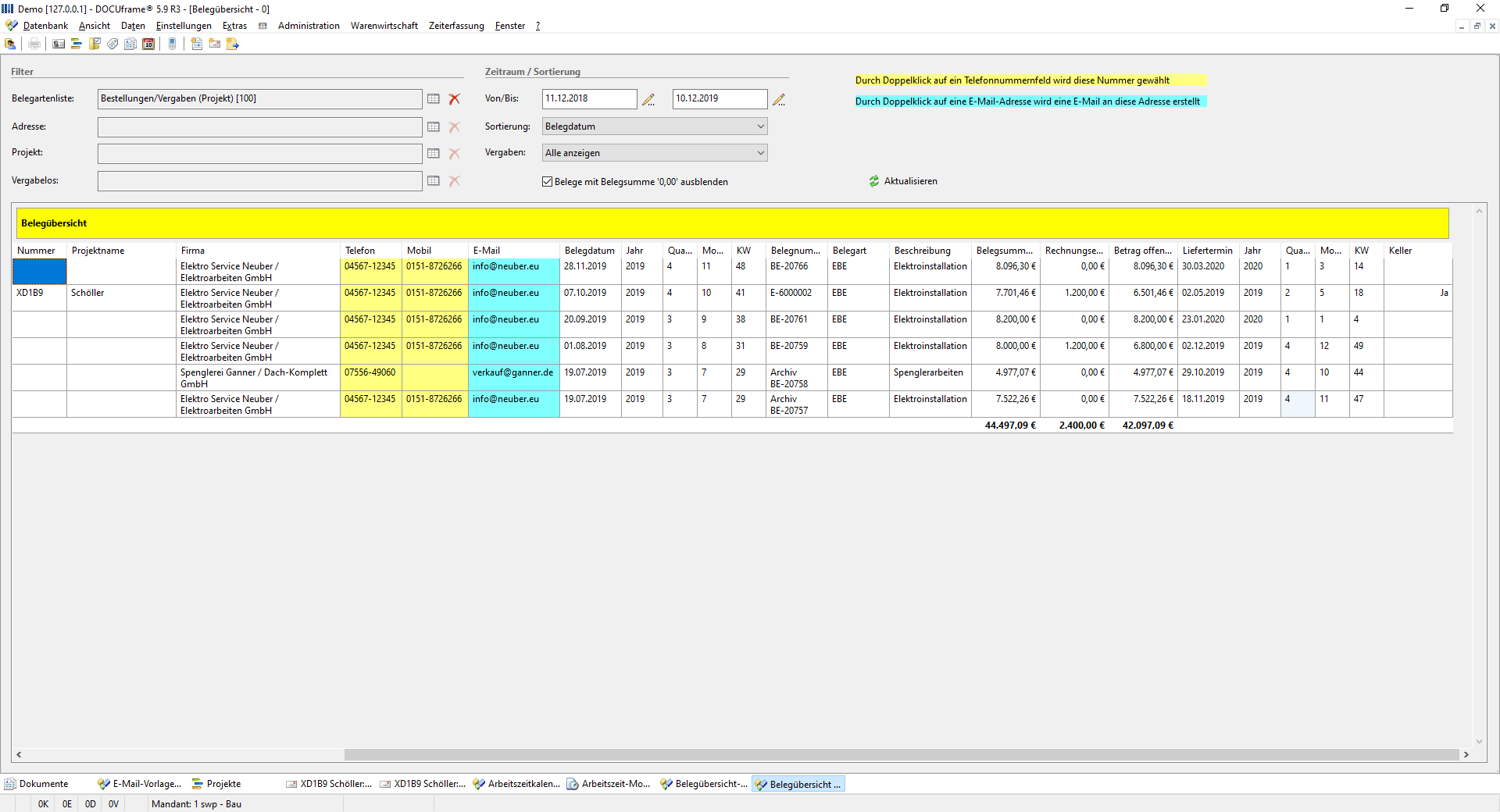Clear the Belegartenliste filter with red X
Image resolution: width=1500 pixels, height=812 pixels.
455,99
